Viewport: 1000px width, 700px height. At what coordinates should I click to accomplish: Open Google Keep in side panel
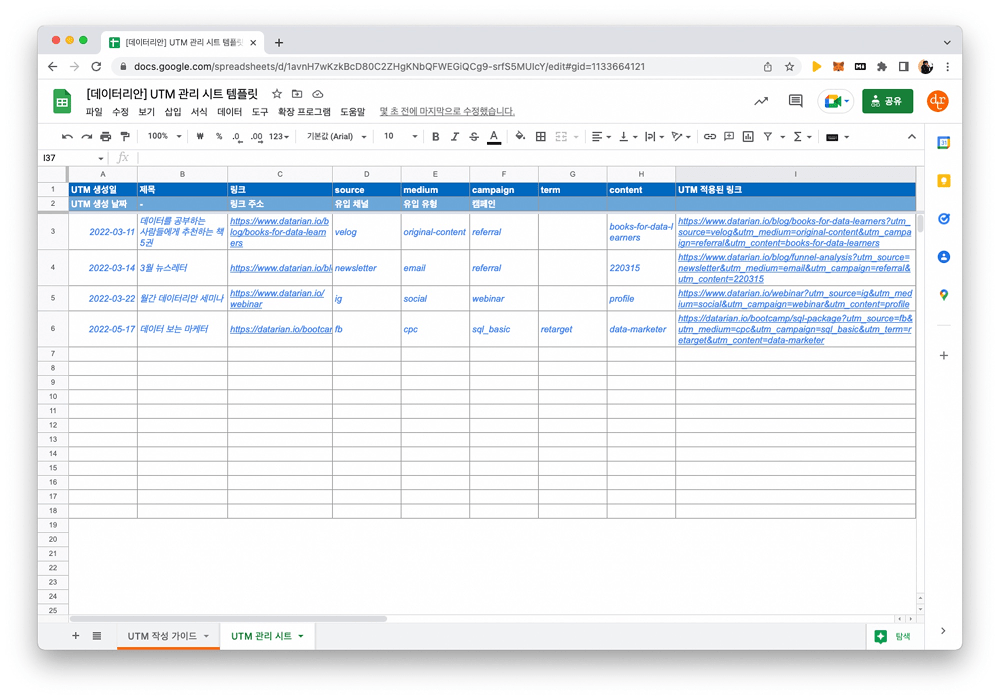(x=943, y=181)
